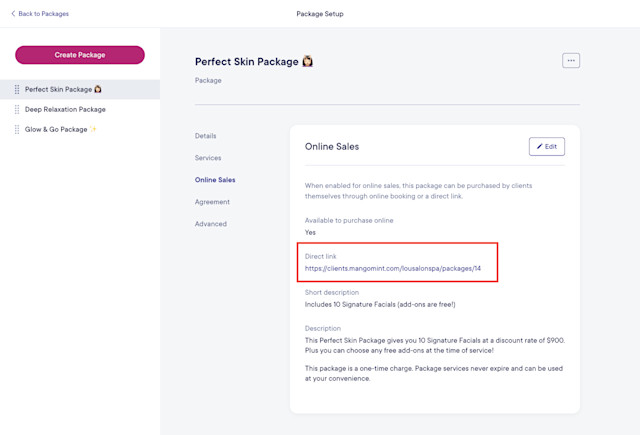Screen dimensions: 640x435
Task: Open the three-dot more options menu
Action: pyautogui.click(x=571, y=60)
